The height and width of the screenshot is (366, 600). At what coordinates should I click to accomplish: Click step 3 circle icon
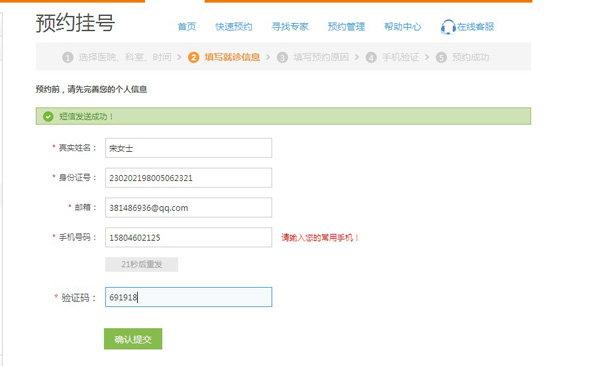282,57
